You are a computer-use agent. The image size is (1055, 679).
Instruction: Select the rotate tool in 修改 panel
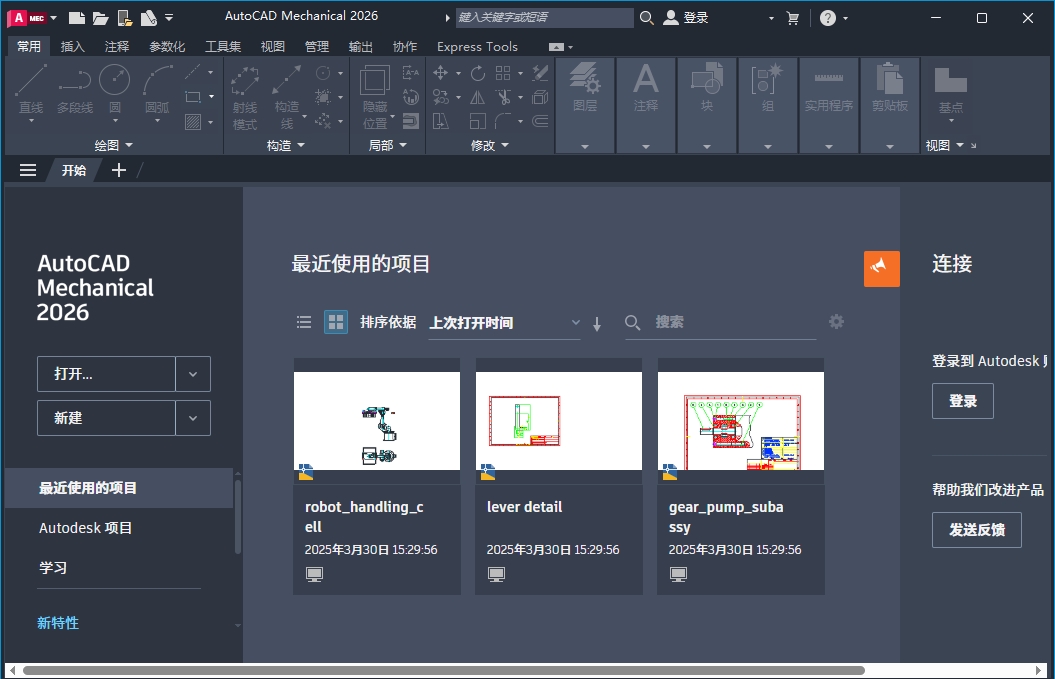[478, 74]
